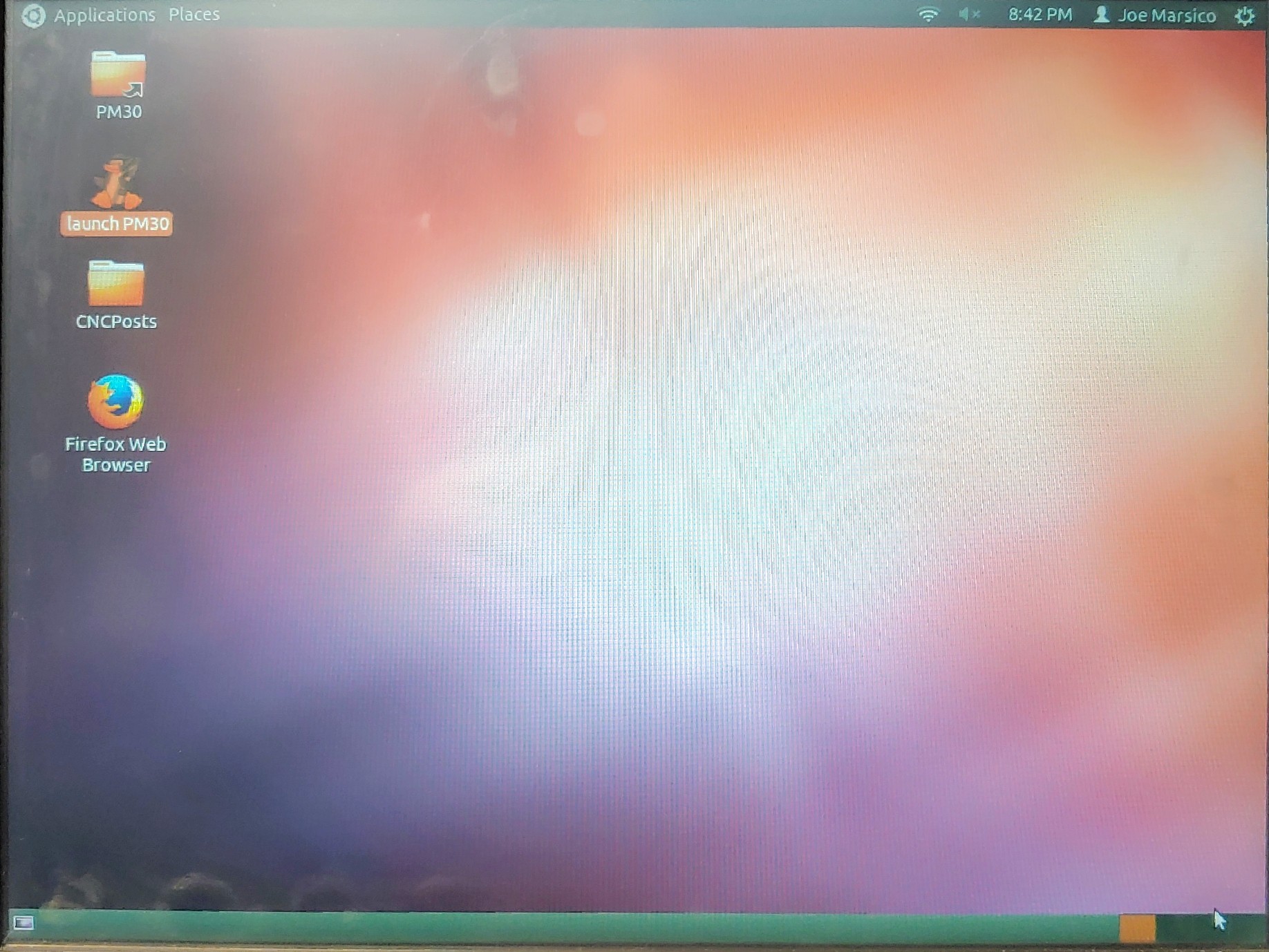Select the Firefox Web Browser icon

[115, 401]
